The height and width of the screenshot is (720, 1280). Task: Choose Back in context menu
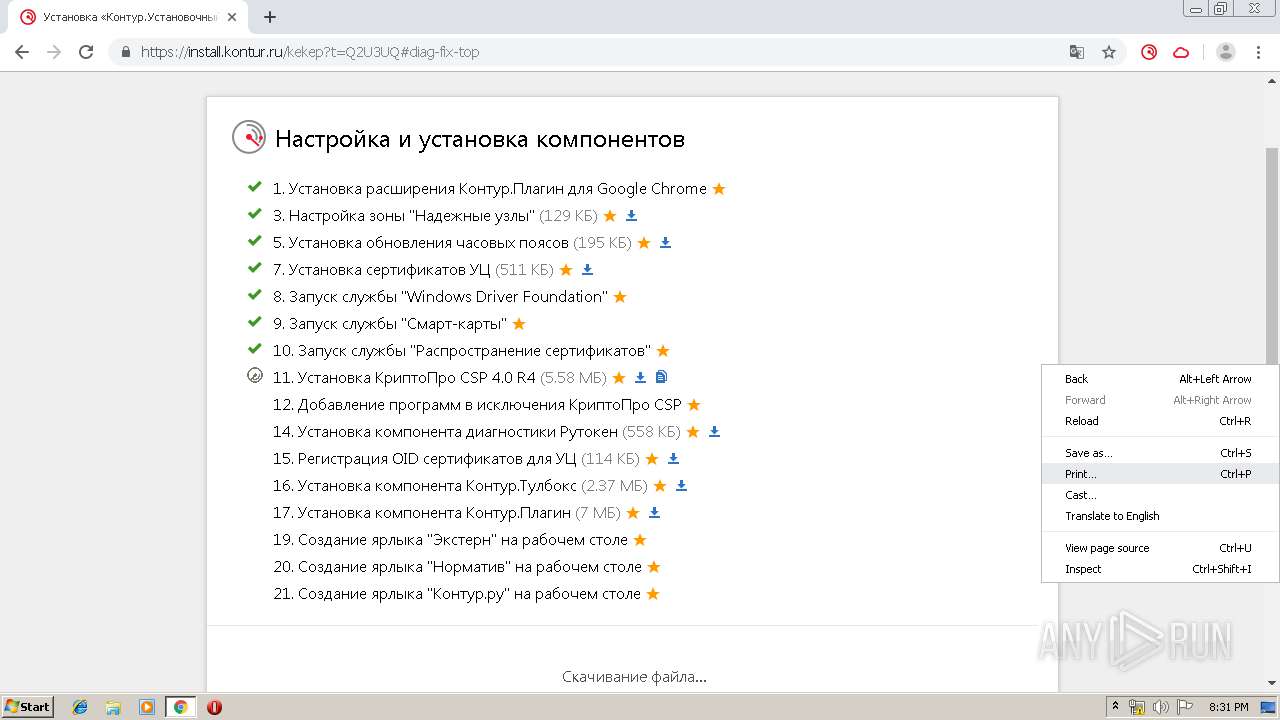[1160, 379]
